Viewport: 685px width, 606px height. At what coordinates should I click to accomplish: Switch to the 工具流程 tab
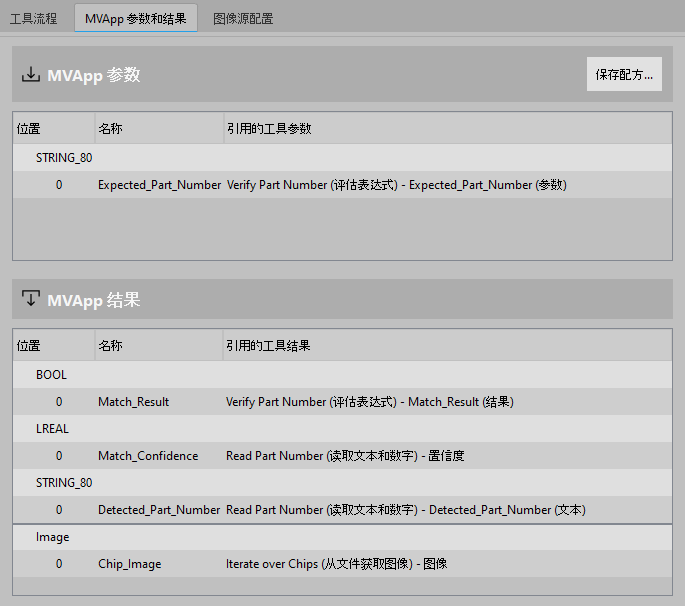[33, 18]
